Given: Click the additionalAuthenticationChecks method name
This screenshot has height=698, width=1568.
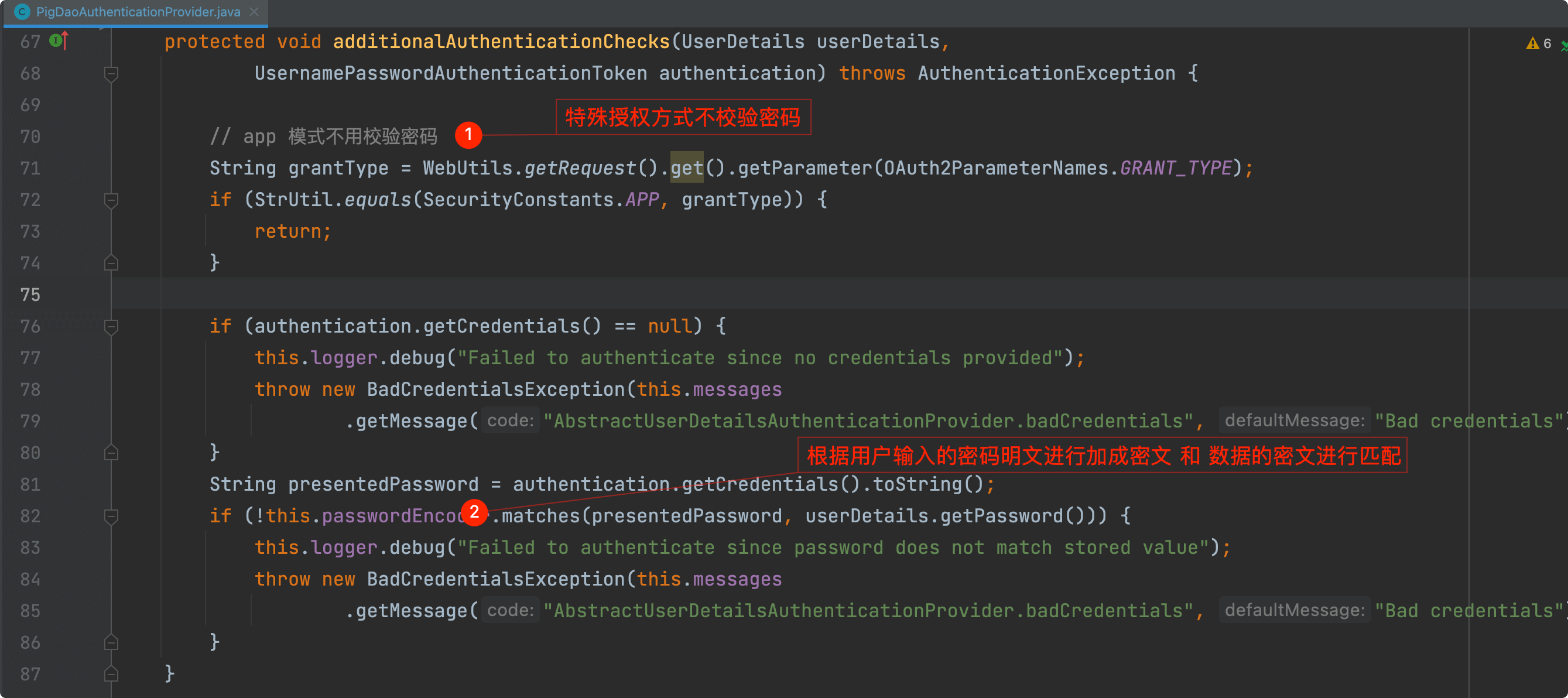Looking at the screenshot, I should pos(501,42).
